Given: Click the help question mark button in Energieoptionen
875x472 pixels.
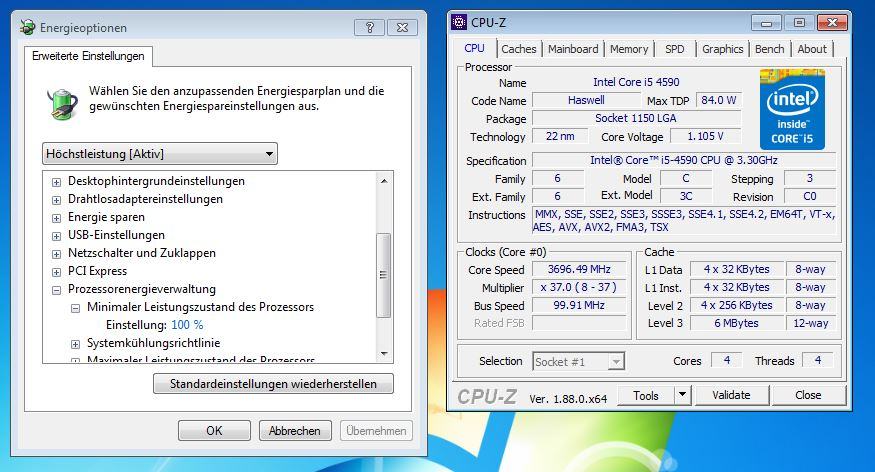Looking at the screenshot, I should tap(369, 27).
